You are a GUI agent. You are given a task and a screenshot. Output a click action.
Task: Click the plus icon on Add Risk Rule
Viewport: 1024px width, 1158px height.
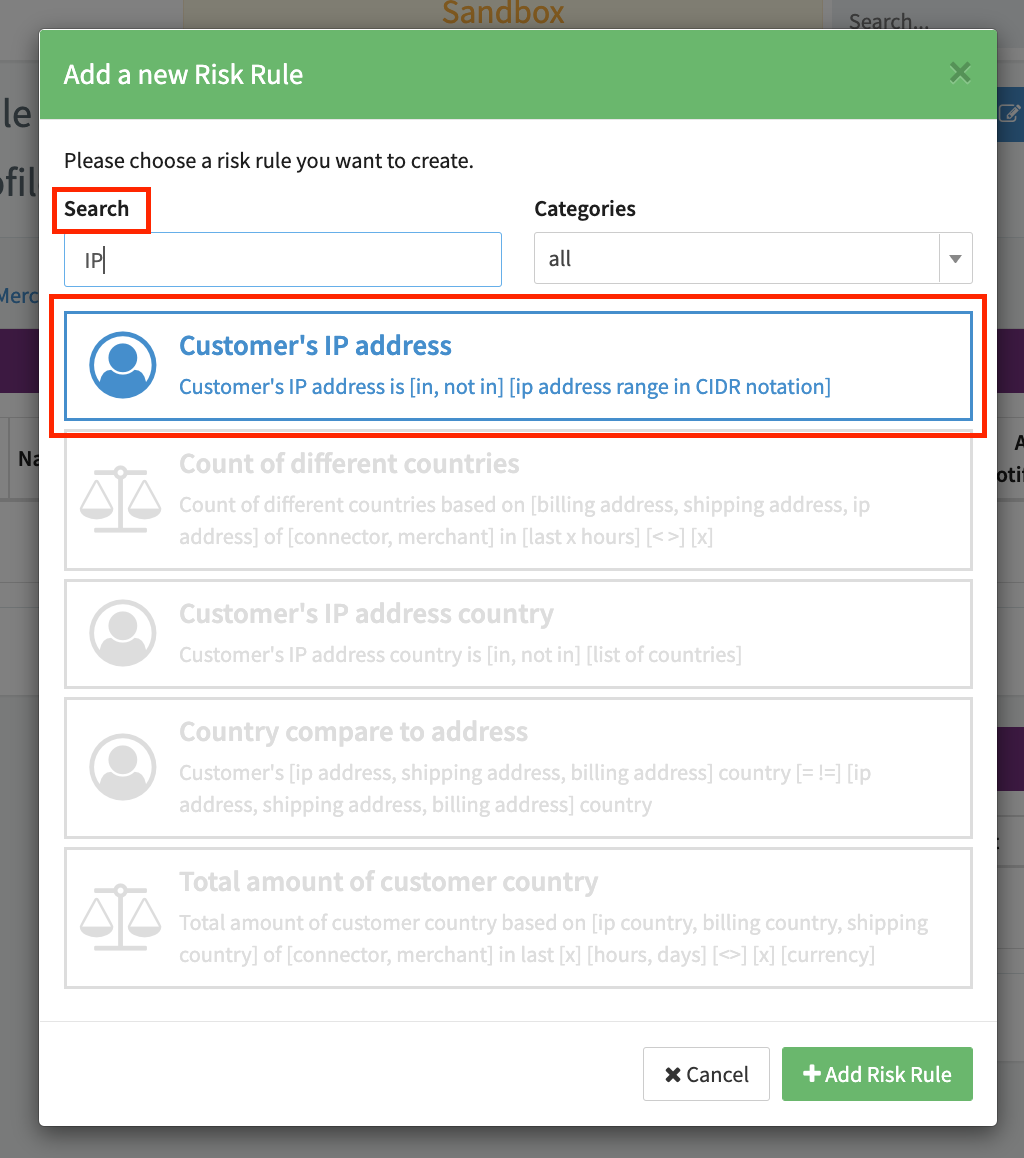click(x=811, y=1074)
